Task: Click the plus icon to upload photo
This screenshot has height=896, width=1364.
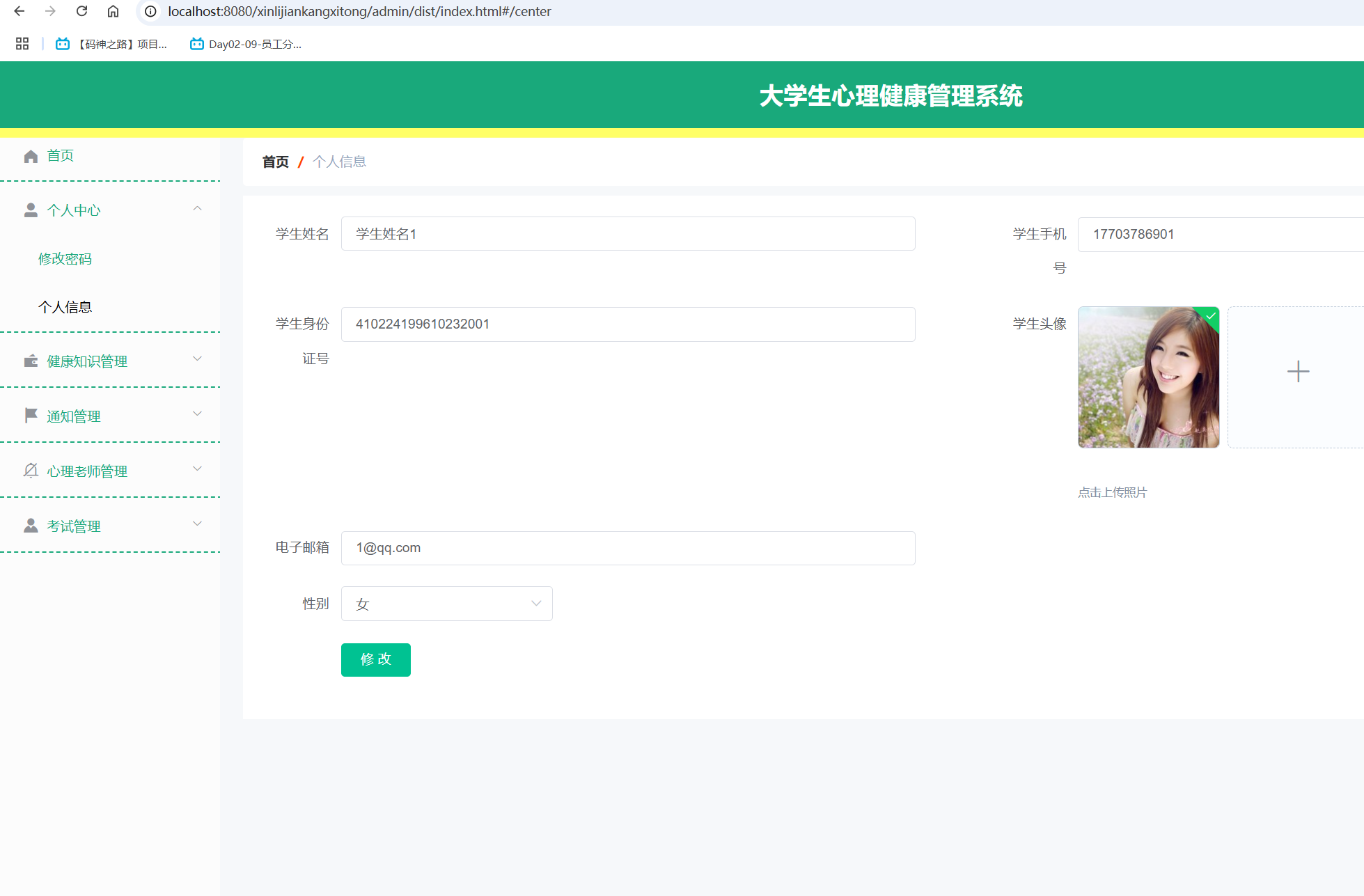Action: (1298, 372)
